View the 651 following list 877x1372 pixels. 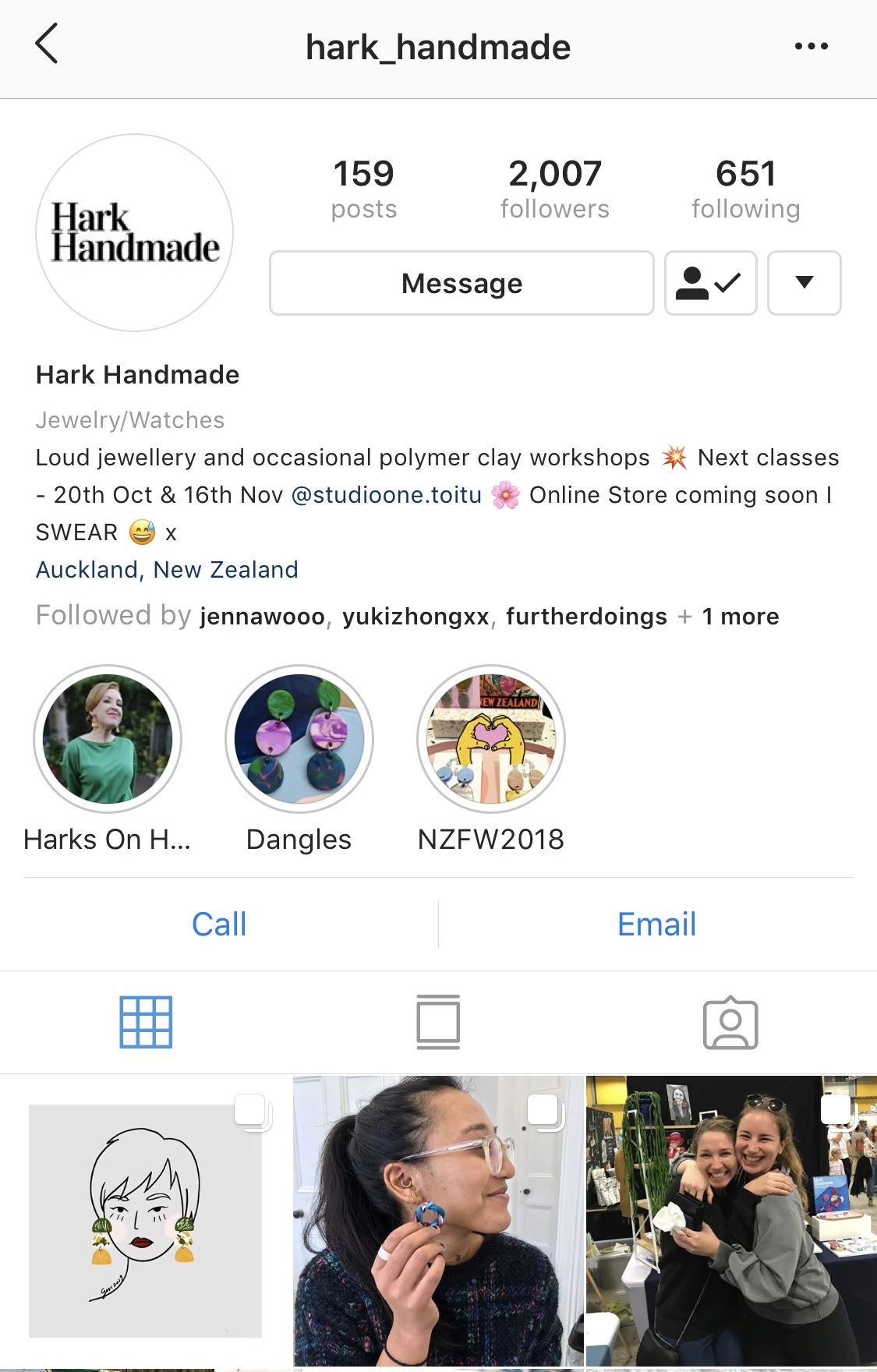pyautogui.click(x=746, y=189)
